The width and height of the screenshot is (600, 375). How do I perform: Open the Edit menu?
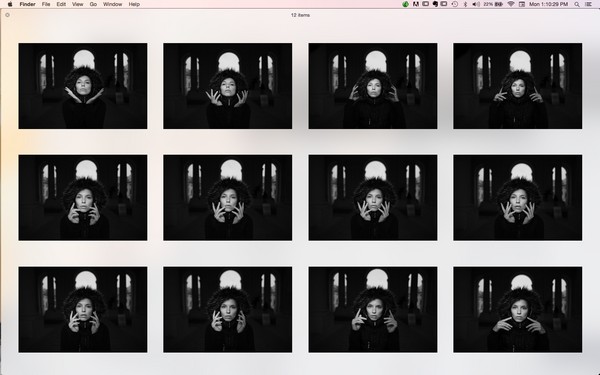(61, 4)
